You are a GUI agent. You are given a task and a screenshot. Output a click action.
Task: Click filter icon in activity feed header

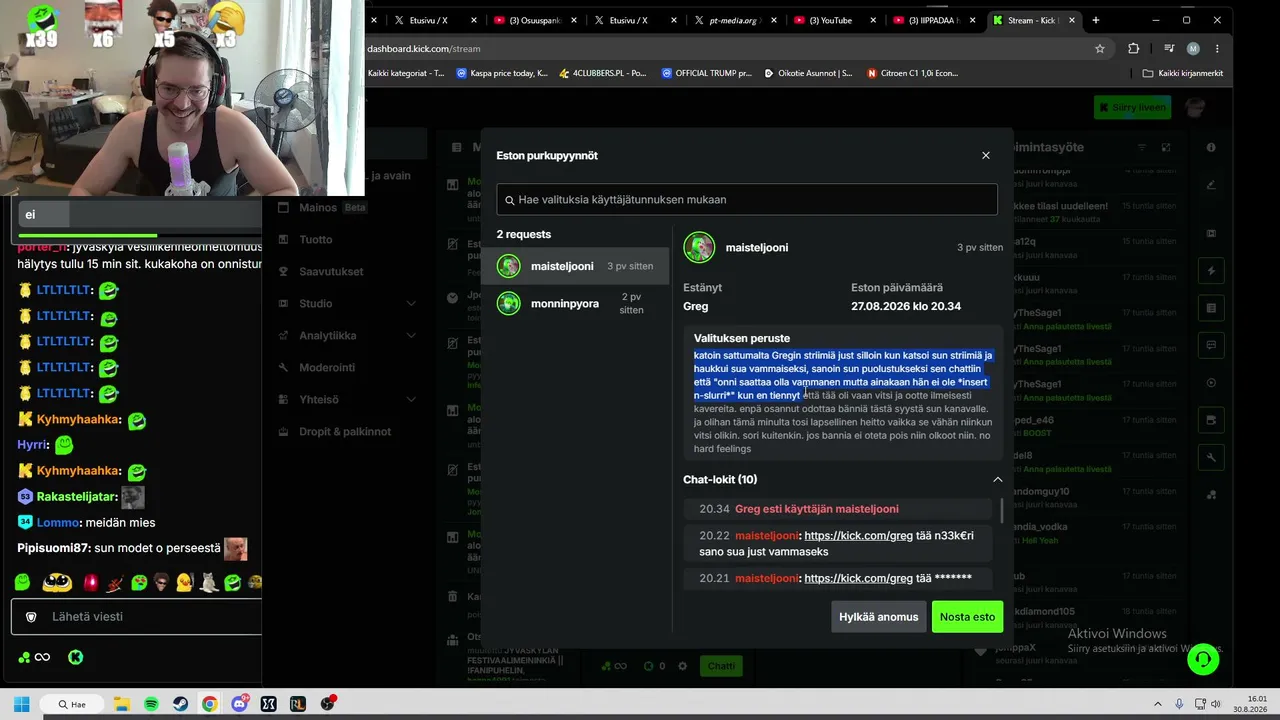click(x=1142, y=148)
